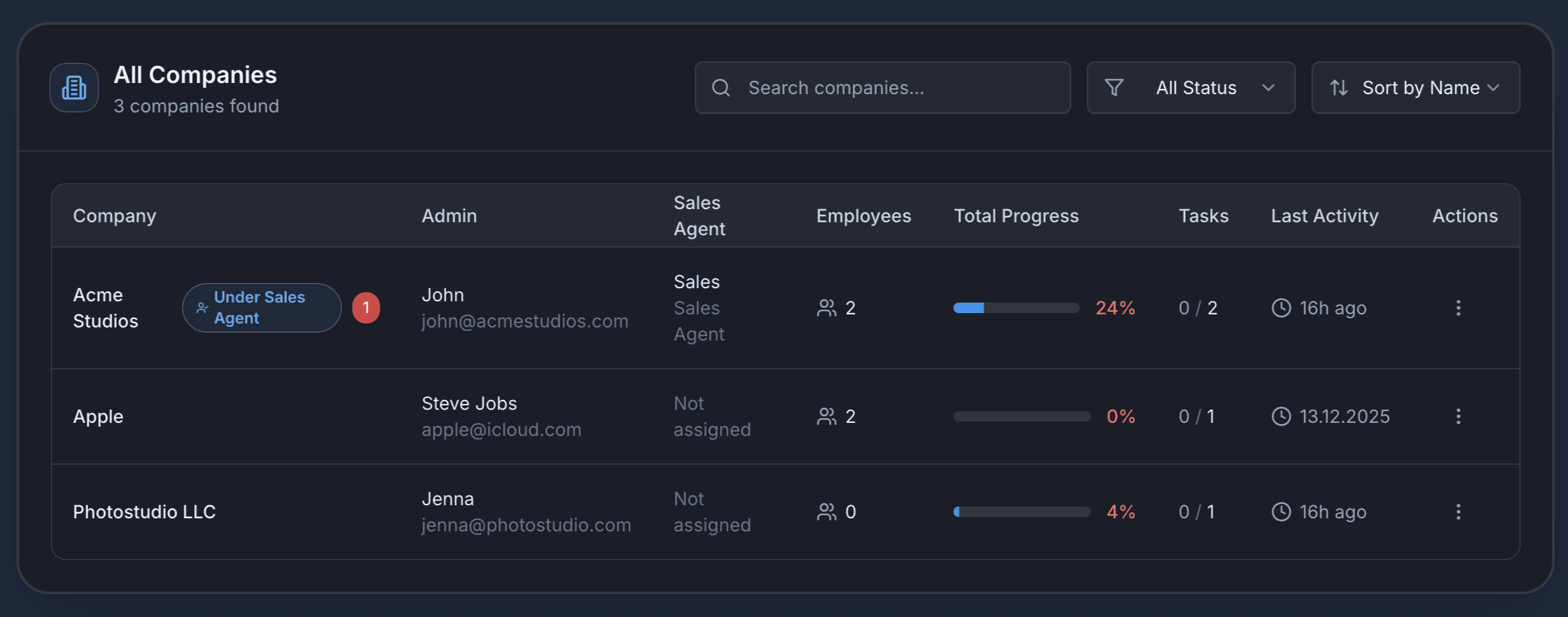1568x617 pixels.
Task: Click Acme Studios employees icon
Action: [x=826, y=308]
